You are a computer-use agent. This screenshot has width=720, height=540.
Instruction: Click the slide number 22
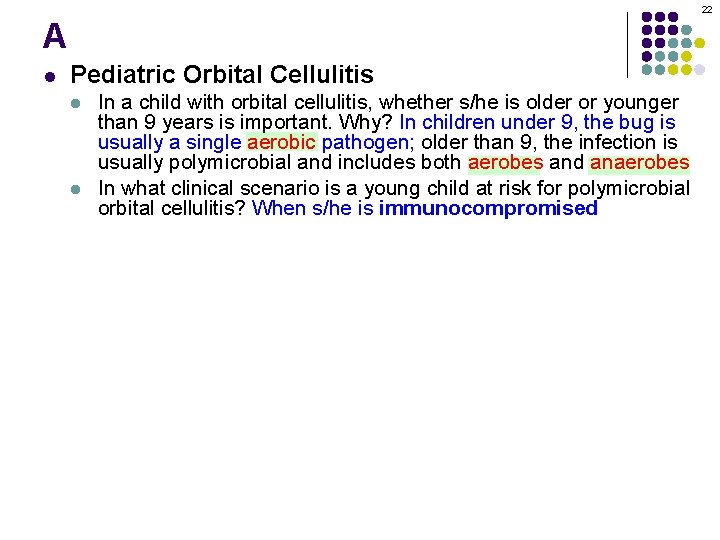point(707,9)
